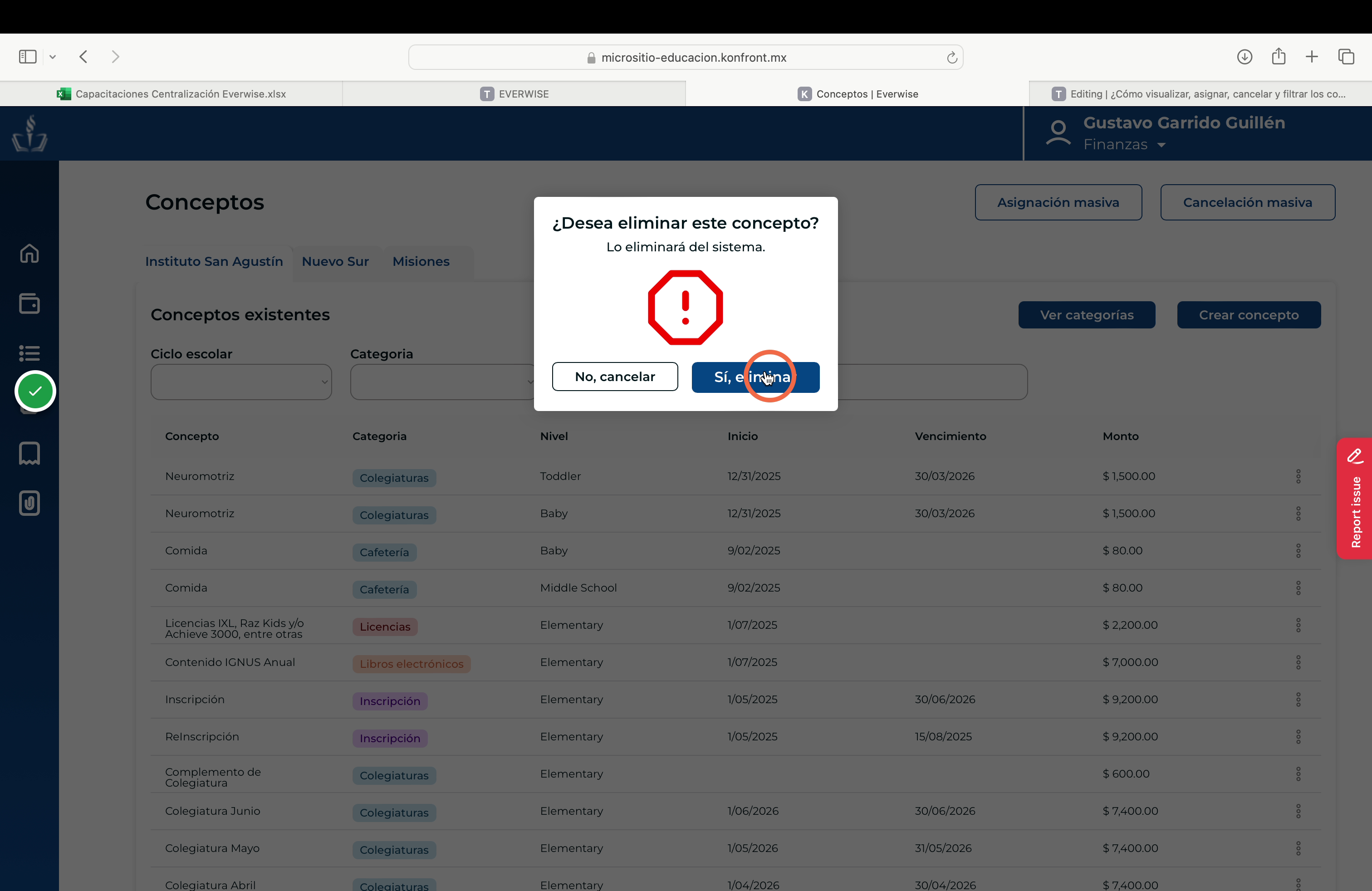Screen dimensions: 1372x891
Task: Click the browser forward arrow
Action: pos(115,56)
